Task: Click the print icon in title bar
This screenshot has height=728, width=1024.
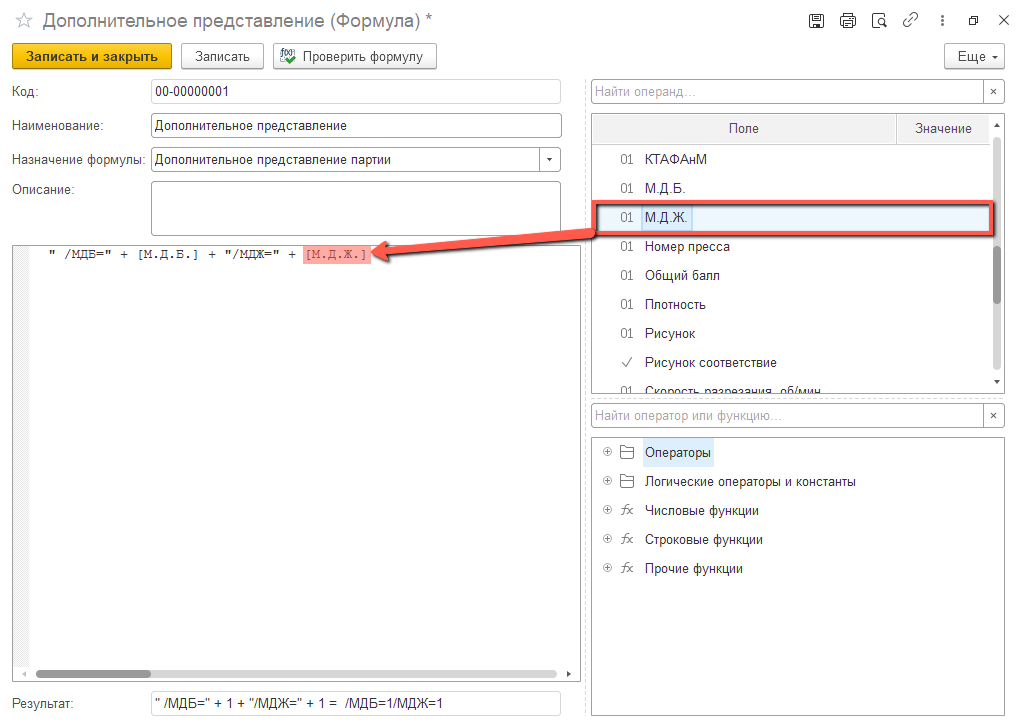Action: point(848,21)
